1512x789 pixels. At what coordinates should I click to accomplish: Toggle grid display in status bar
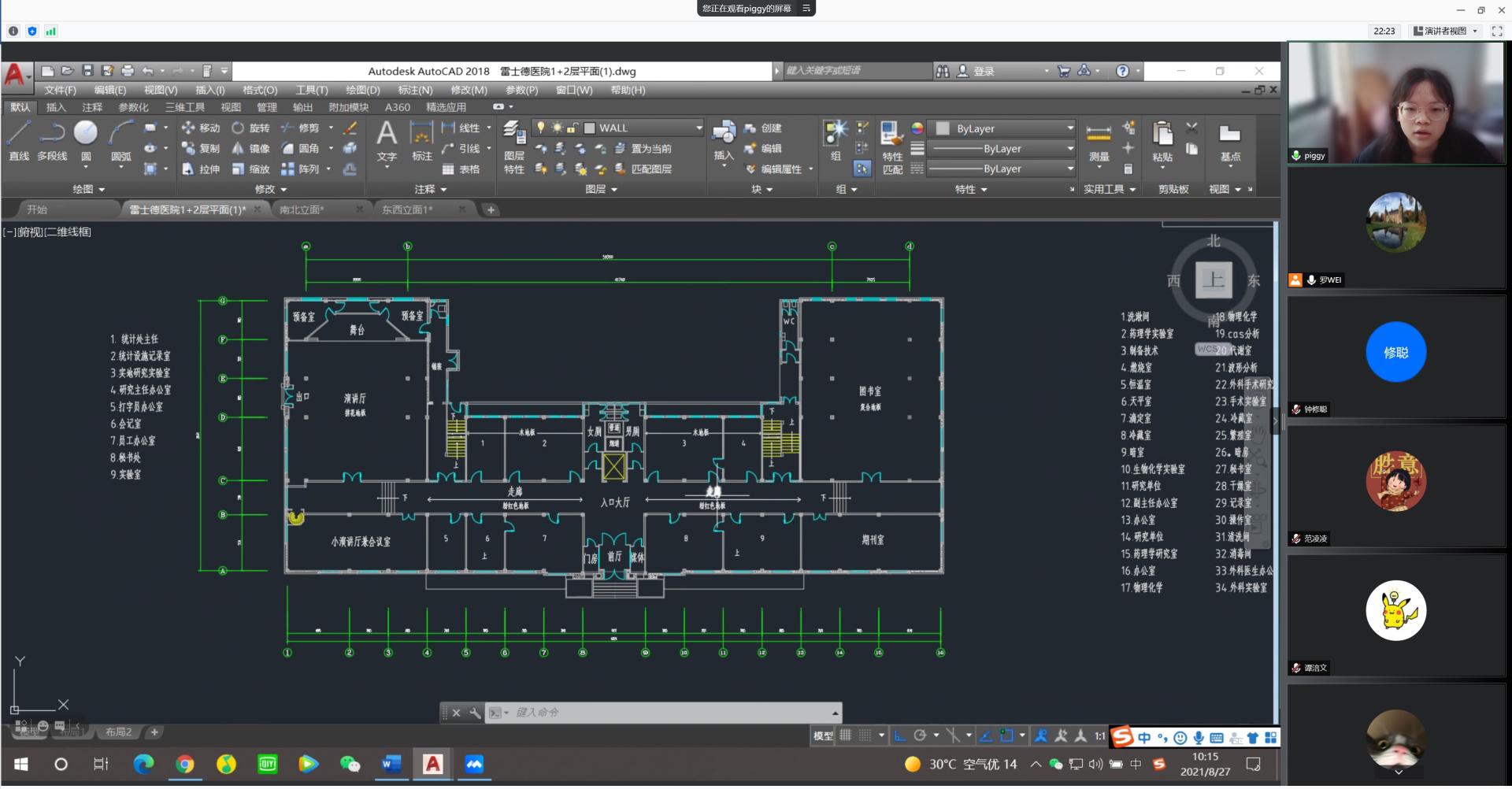coord(846,736)
